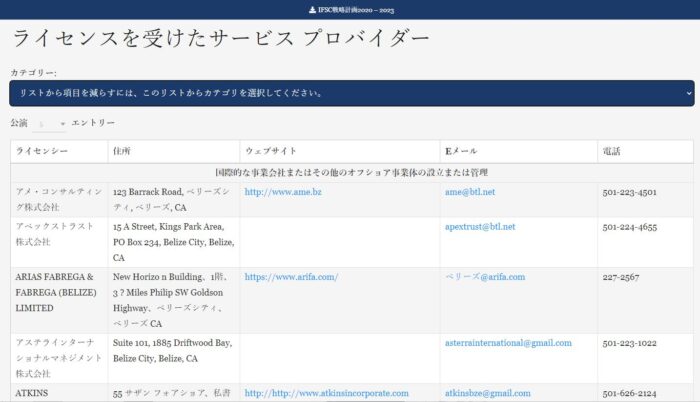Select the アメ・コンサルティング株式会社 licensee cell
The height and width of the screenshot is (402, 700).
pyautogui.click(x=59, y=200)
